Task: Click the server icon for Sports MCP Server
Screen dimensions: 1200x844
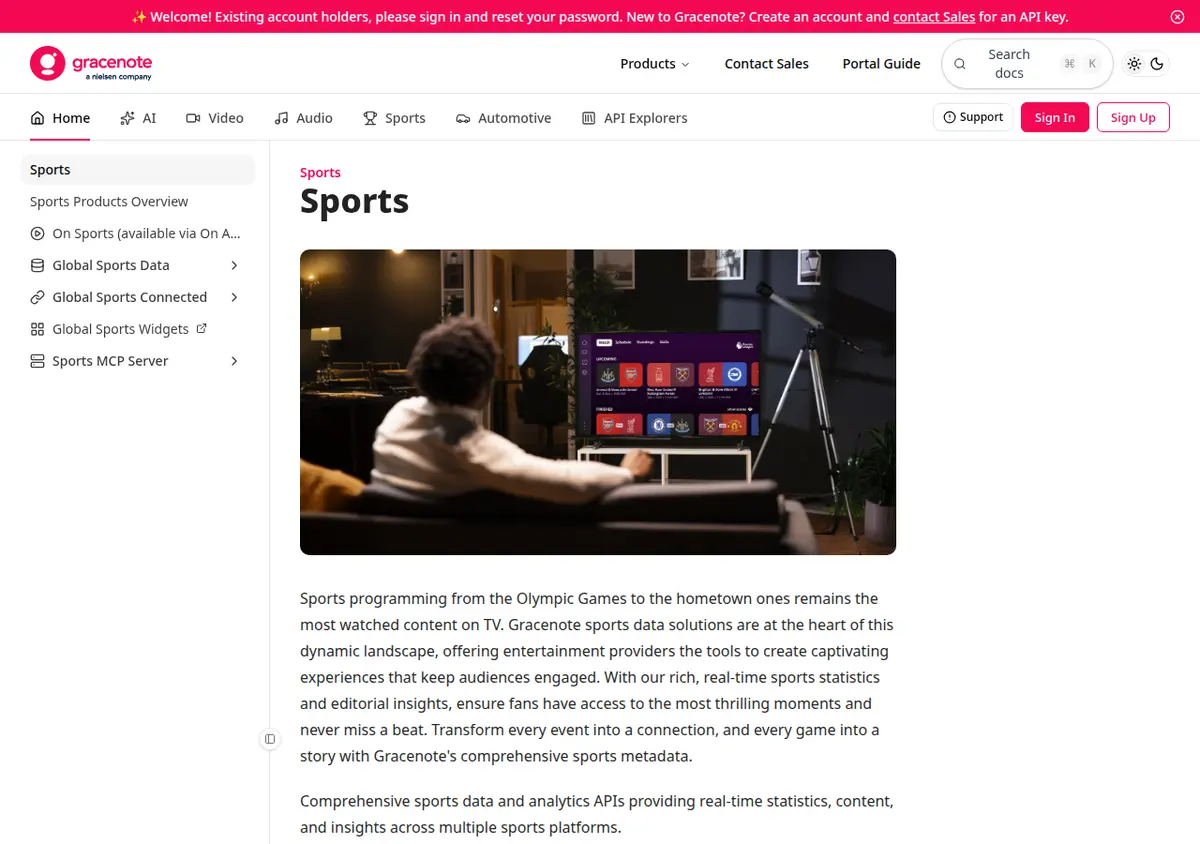Action: 37,362
